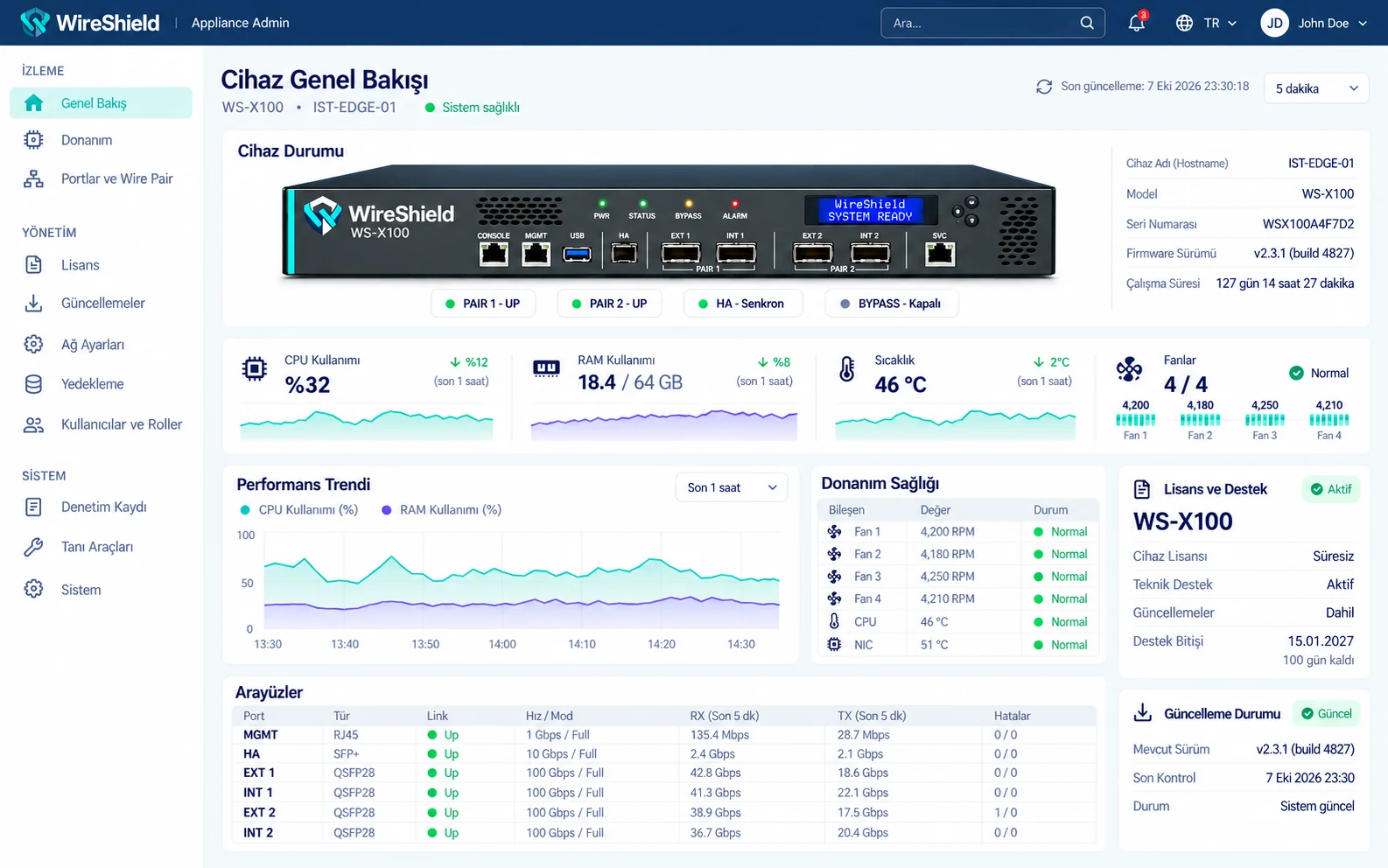Image resolution: width=1388 pixels, height=868 pixels.
Task: Open the Son 1 saat time range dropdown
Action: [732, 487]
